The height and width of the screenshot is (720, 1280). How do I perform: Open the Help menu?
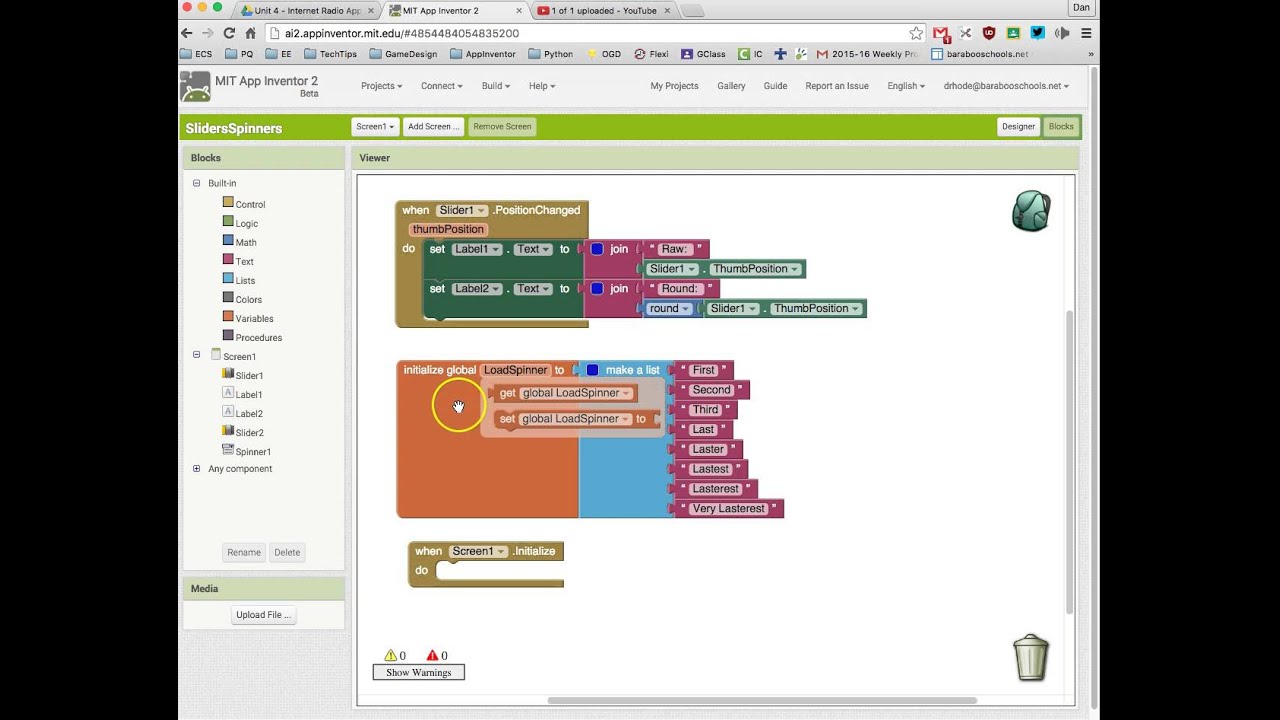point(542,86)
